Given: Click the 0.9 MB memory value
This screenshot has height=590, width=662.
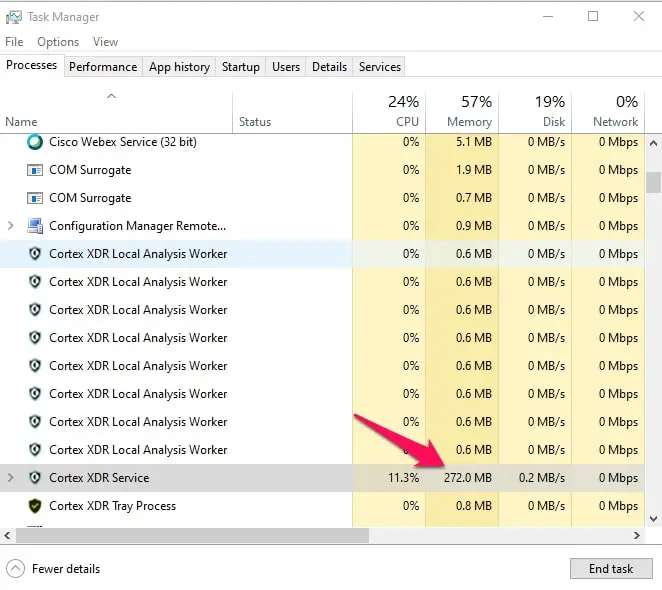Looking at the screenshot, I should coord(474,226).
